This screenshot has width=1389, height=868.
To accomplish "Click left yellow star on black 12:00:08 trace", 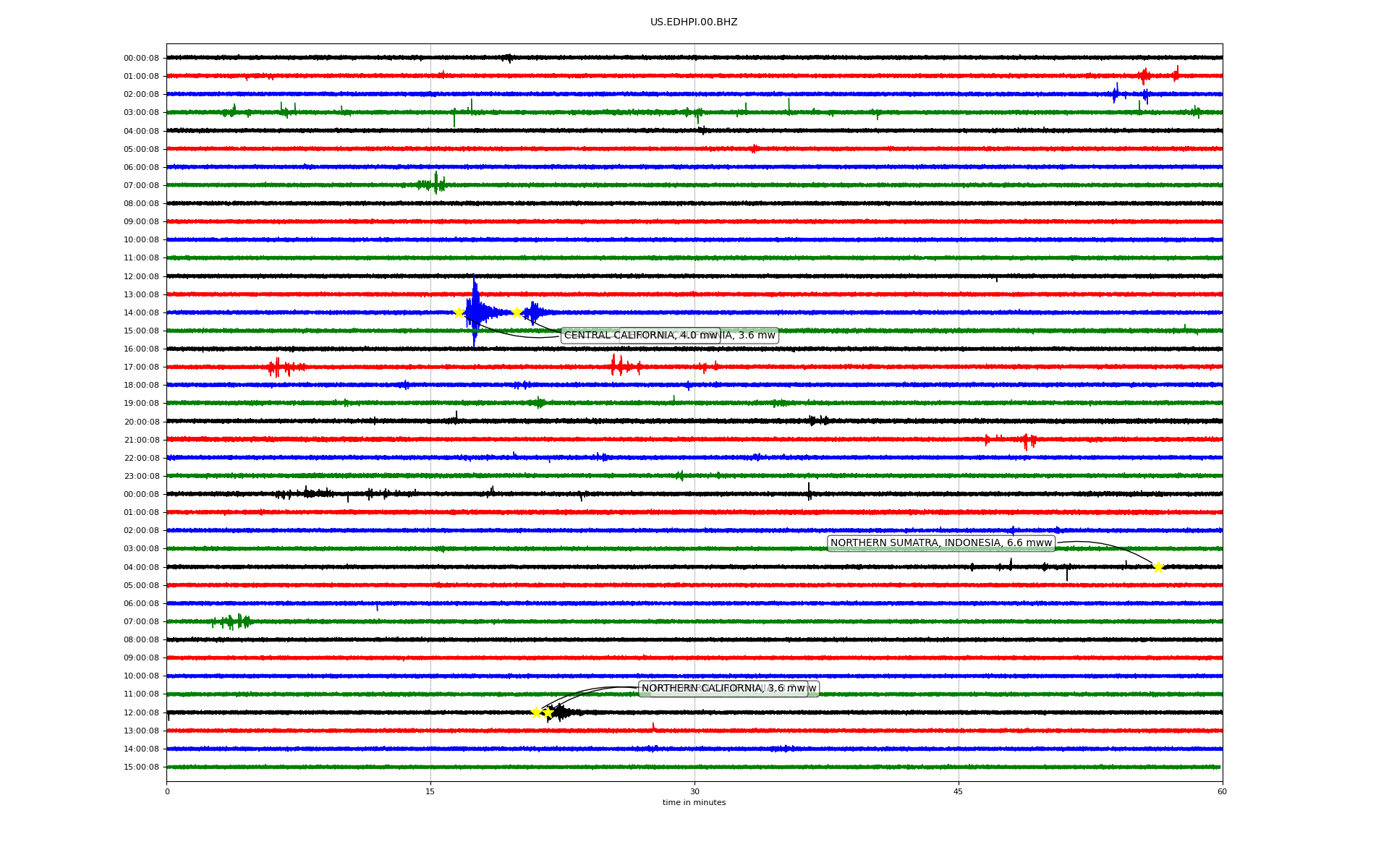I will tap(536, 712).
